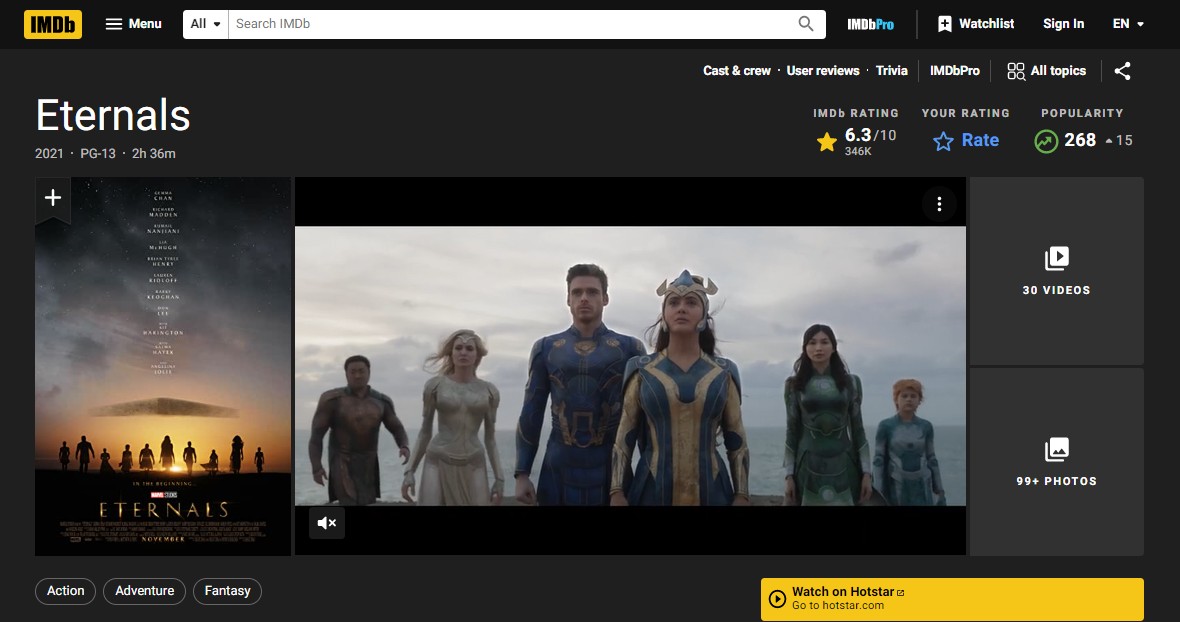Focus the Search IMDb input field
This screenshot has height=622, width=1180.
point(512,24)
